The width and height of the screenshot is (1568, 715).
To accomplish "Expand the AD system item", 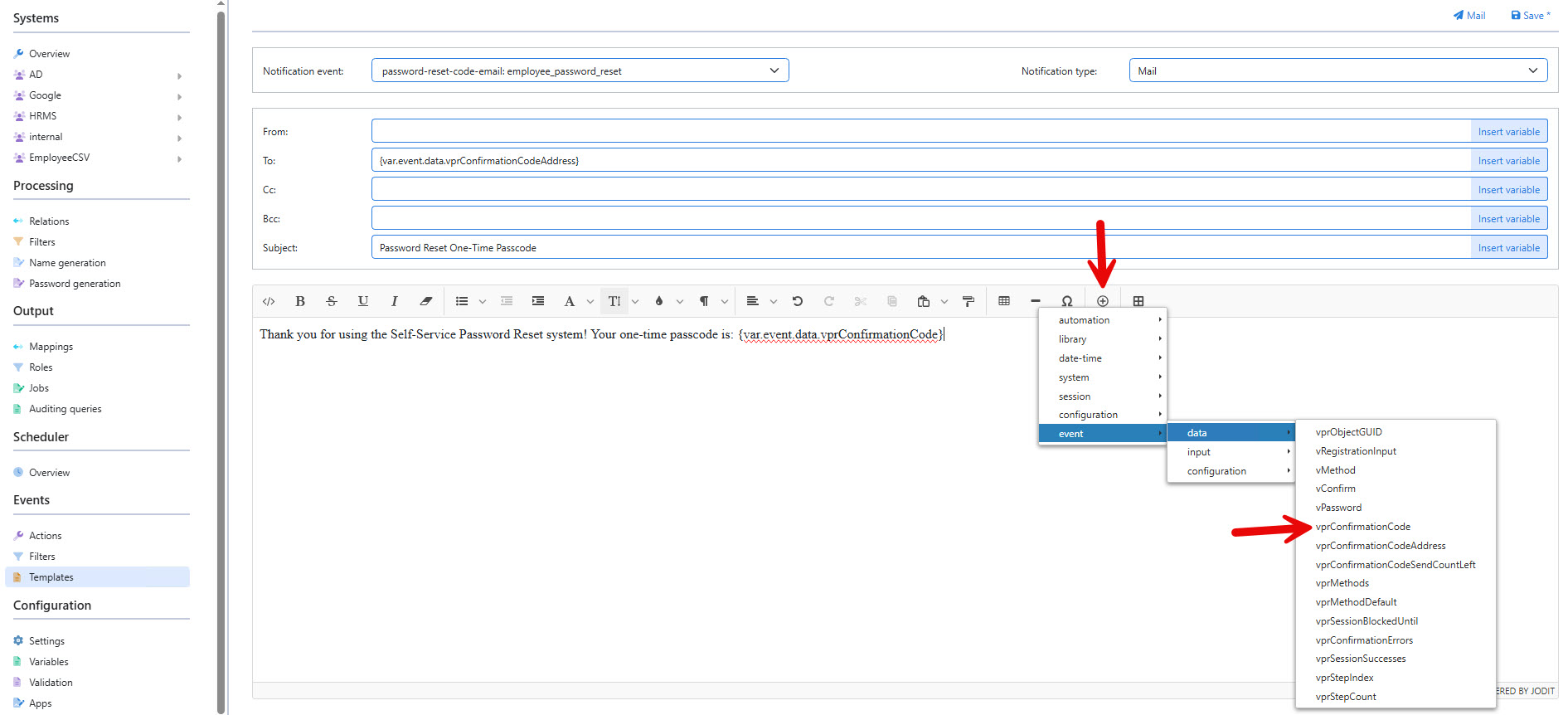I will coord(180,75).
